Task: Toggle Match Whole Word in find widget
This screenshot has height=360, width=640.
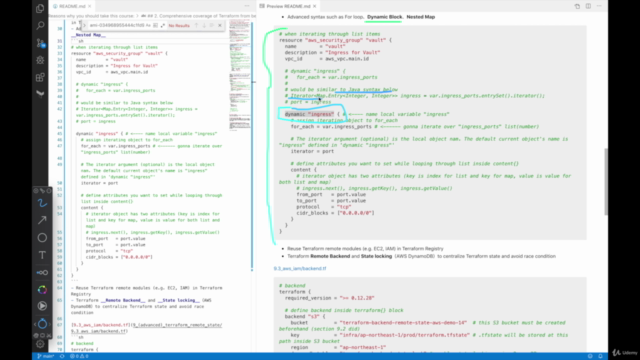Action: pyautogui.click(x=156, y=25)
